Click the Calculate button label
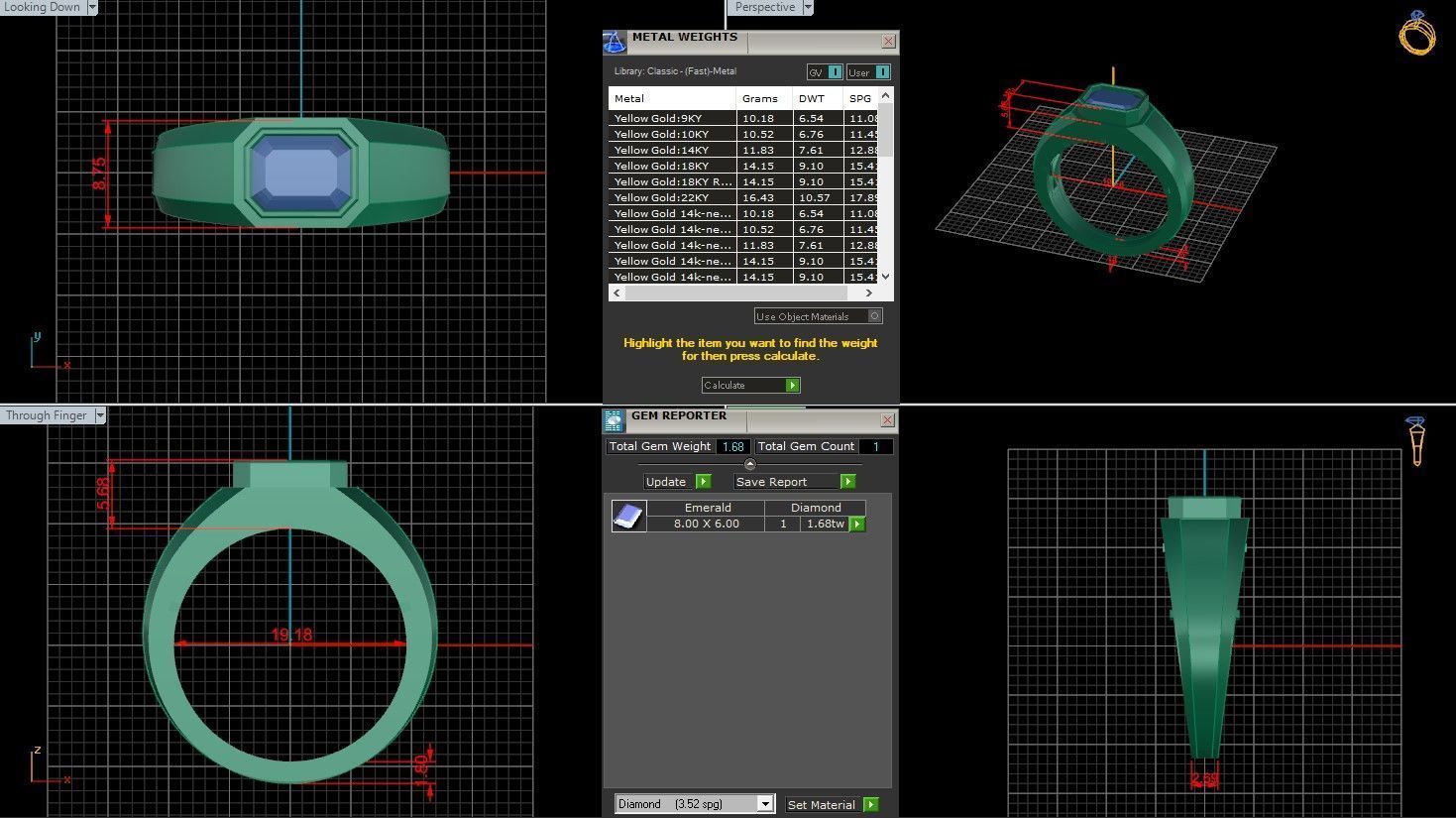 point(725,385)
